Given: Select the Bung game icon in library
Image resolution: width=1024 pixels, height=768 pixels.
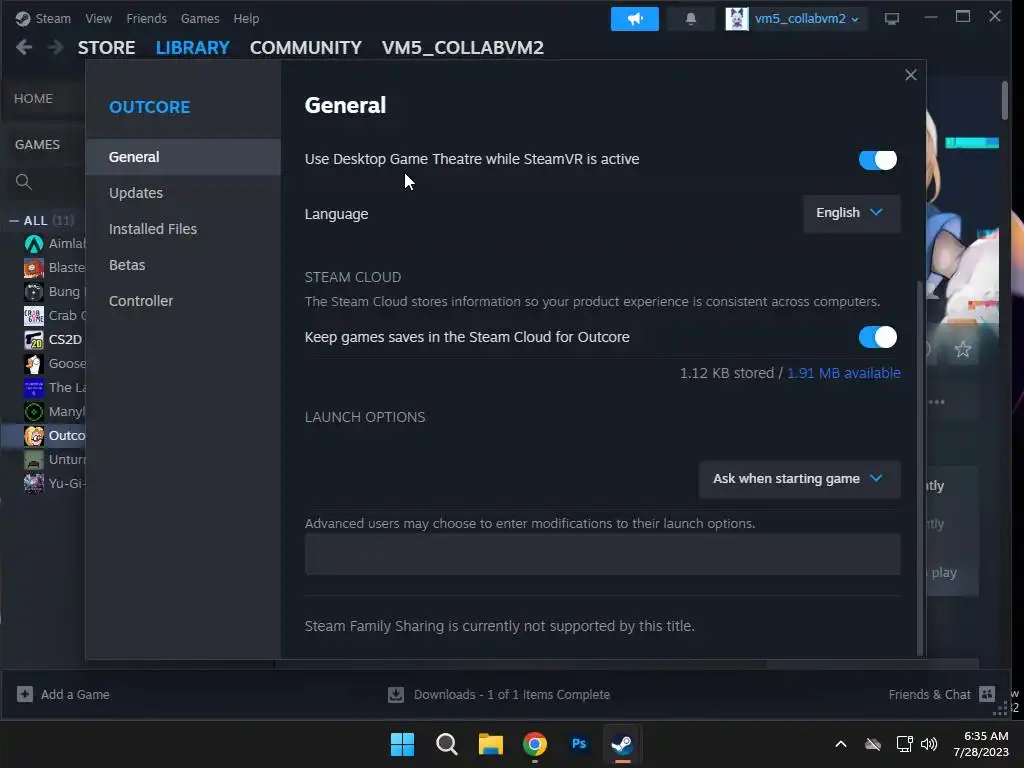Looking at the screenshot, I should (x=33, y=292).
